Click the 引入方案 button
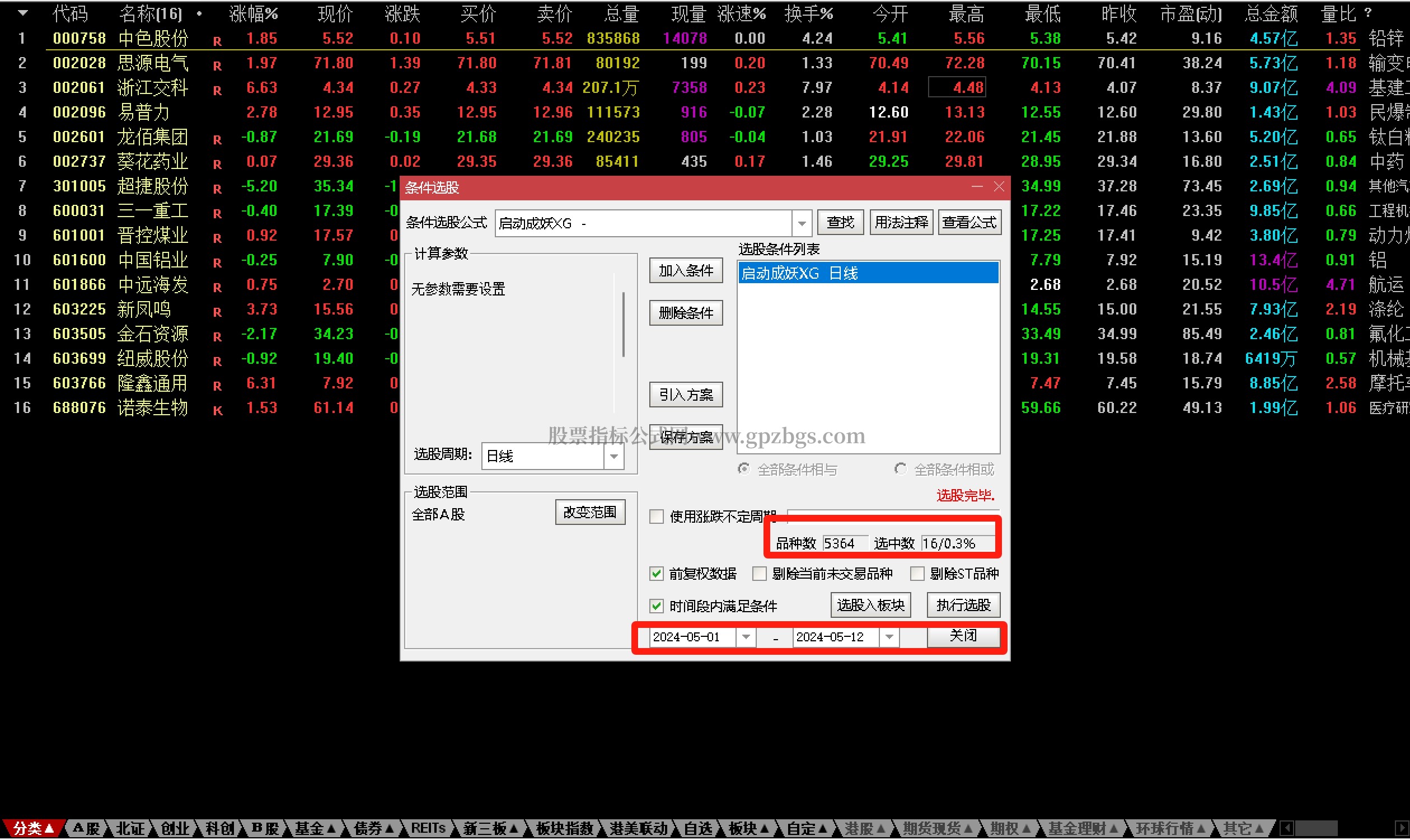The width and height of the screenshot is (1410, 840). point(686,395)
